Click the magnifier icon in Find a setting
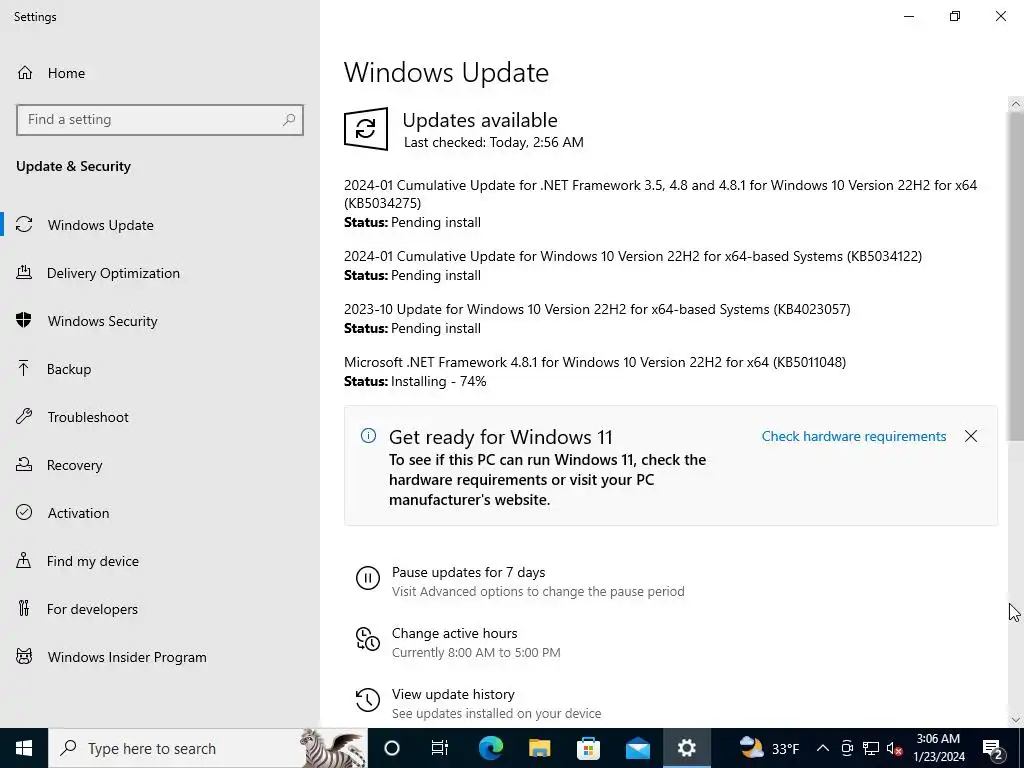 289,120
